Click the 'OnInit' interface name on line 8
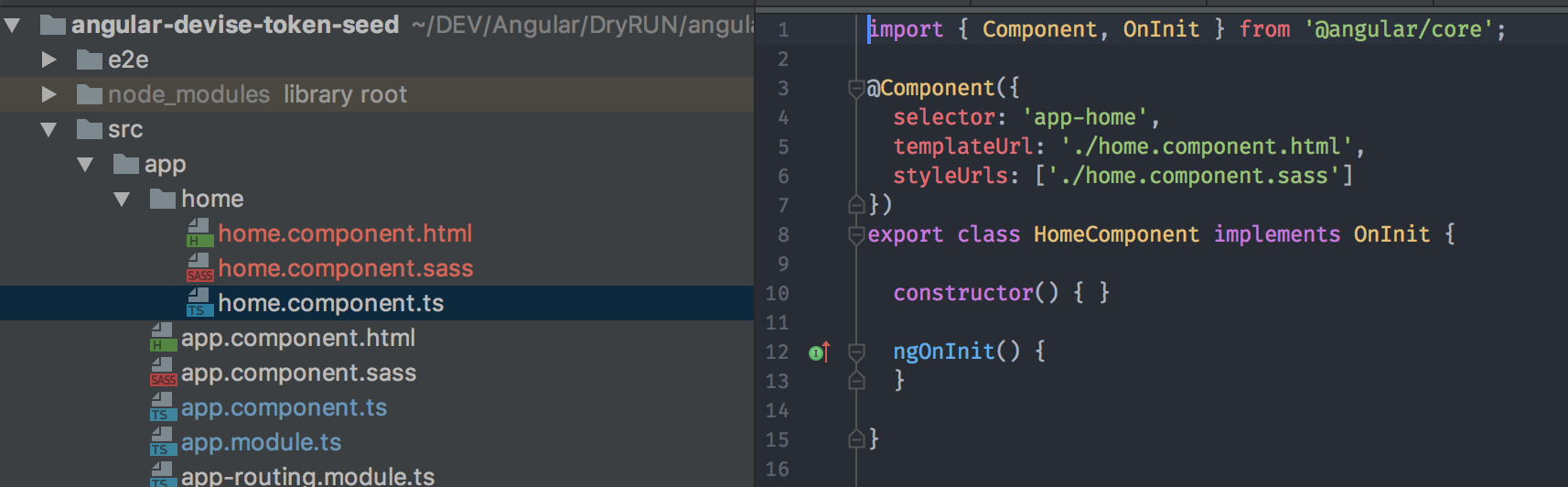 pyautogui.click(x=1391, y=234)
